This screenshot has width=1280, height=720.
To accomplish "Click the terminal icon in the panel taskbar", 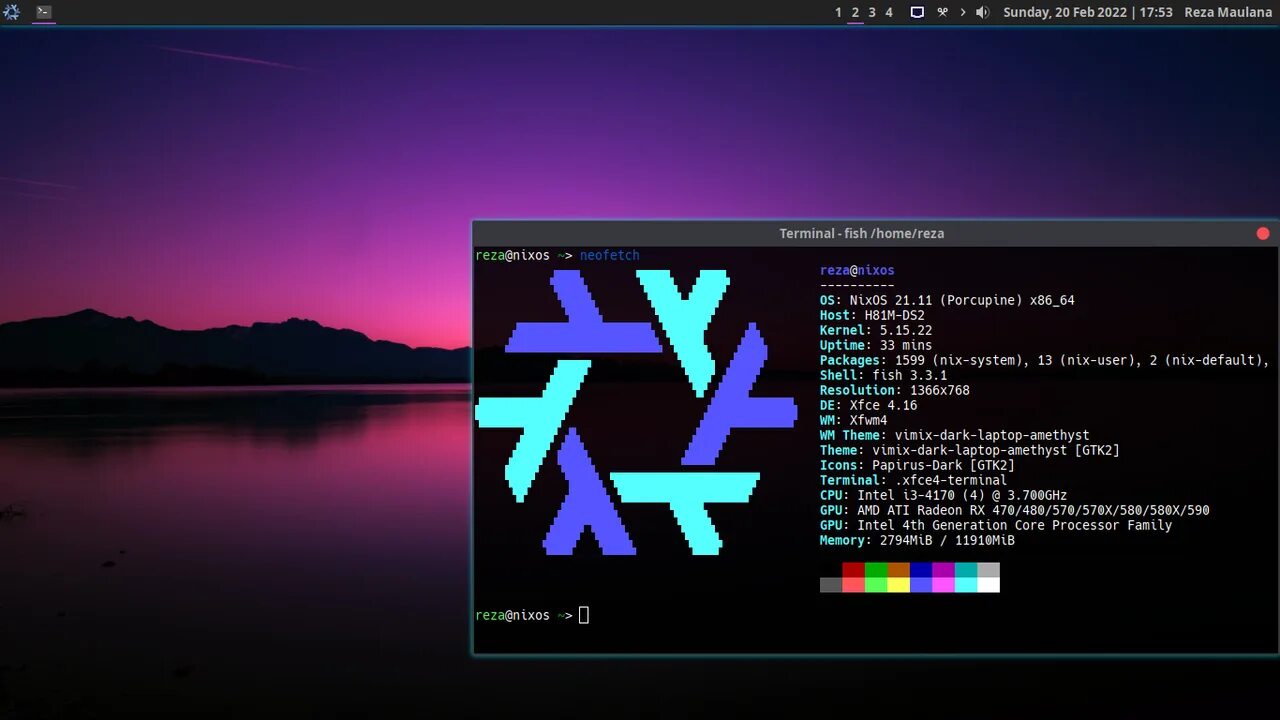I will (x=44, y=12).
